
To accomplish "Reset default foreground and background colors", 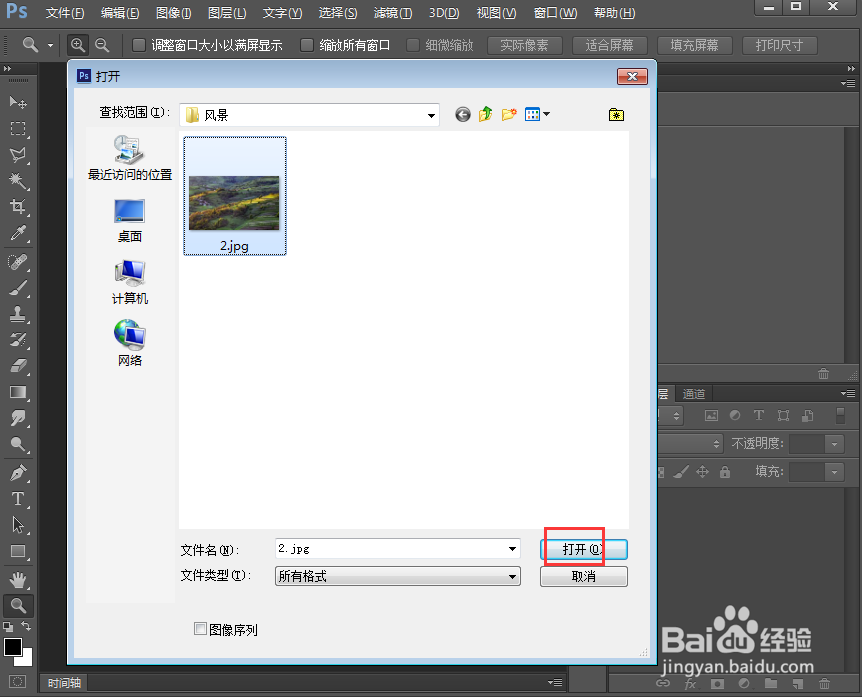I will click(8, 626).
